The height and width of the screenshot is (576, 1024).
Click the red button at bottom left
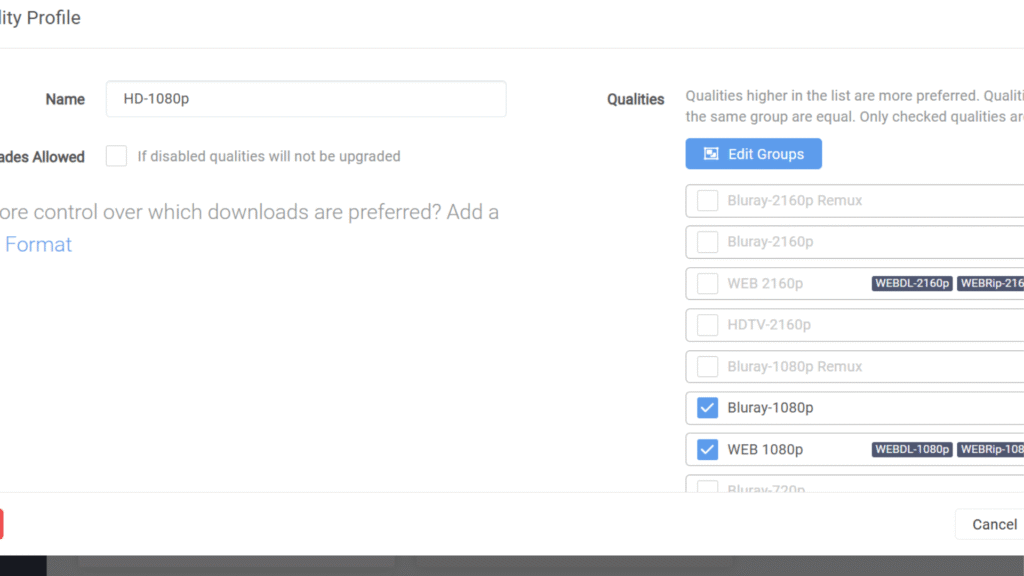(1, 524)
